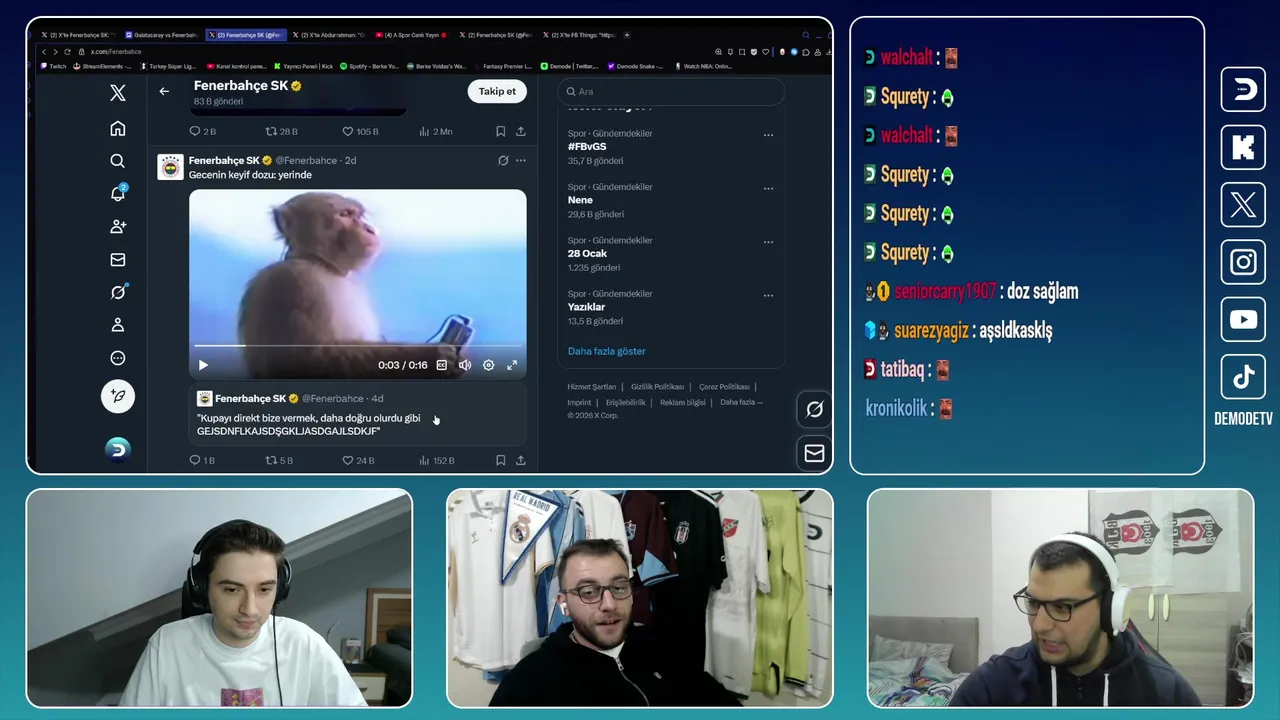1280x720 pixels.
Task: Open the X logo home in sidebar
Action: click(x=118, y=93)
